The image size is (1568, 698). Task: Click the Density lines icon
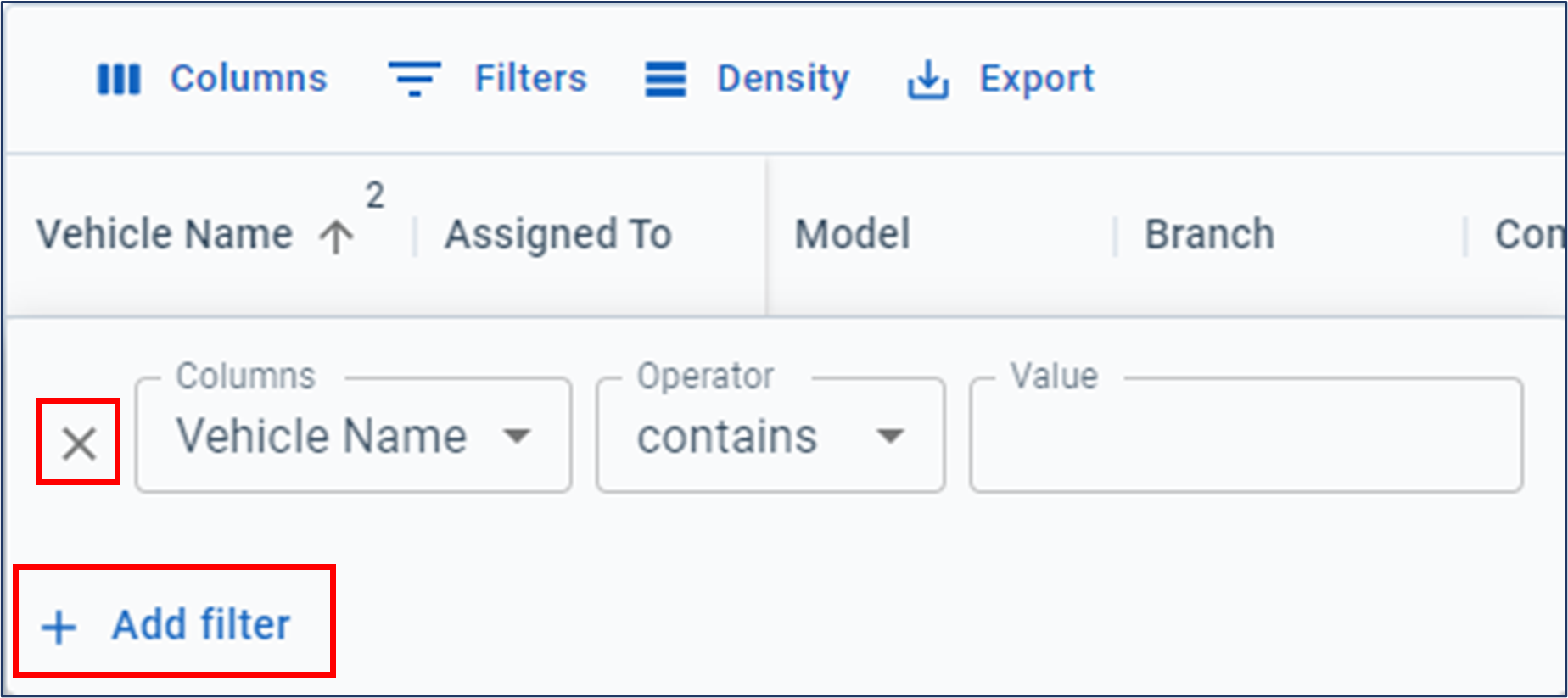pos(665,80)
